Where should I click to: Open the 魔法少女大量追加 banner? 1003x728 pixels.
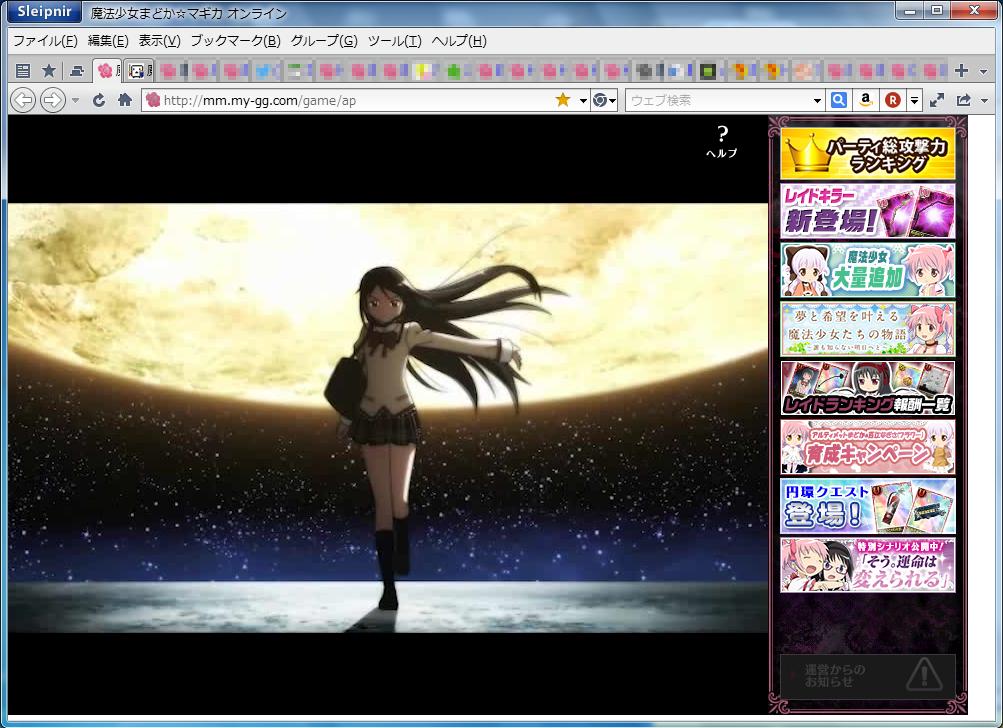pos(867,270)
